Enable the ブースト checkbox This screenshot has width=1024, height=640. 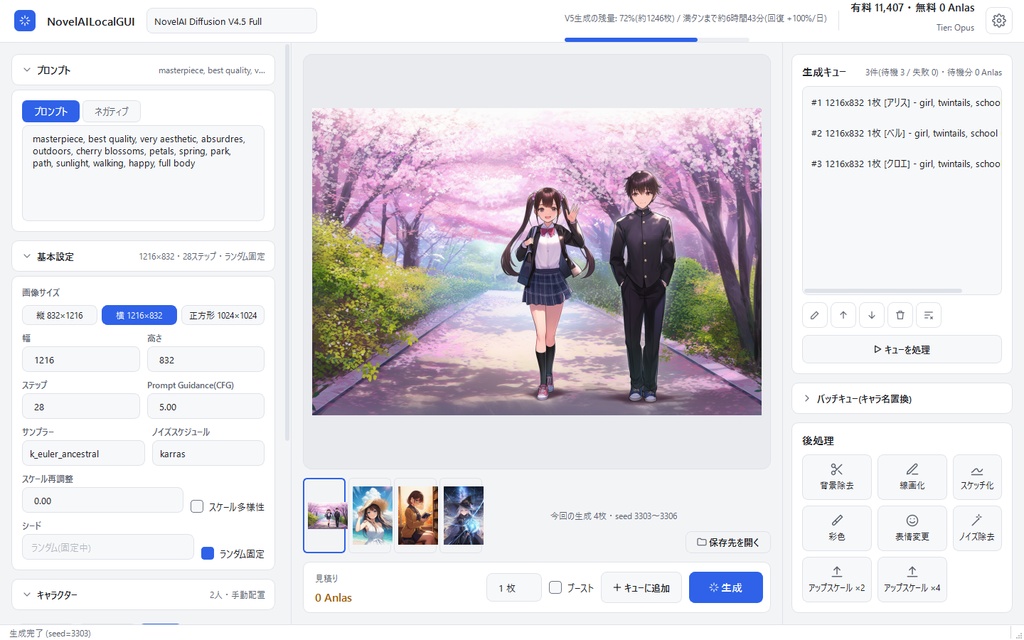[x=555, y=587]
